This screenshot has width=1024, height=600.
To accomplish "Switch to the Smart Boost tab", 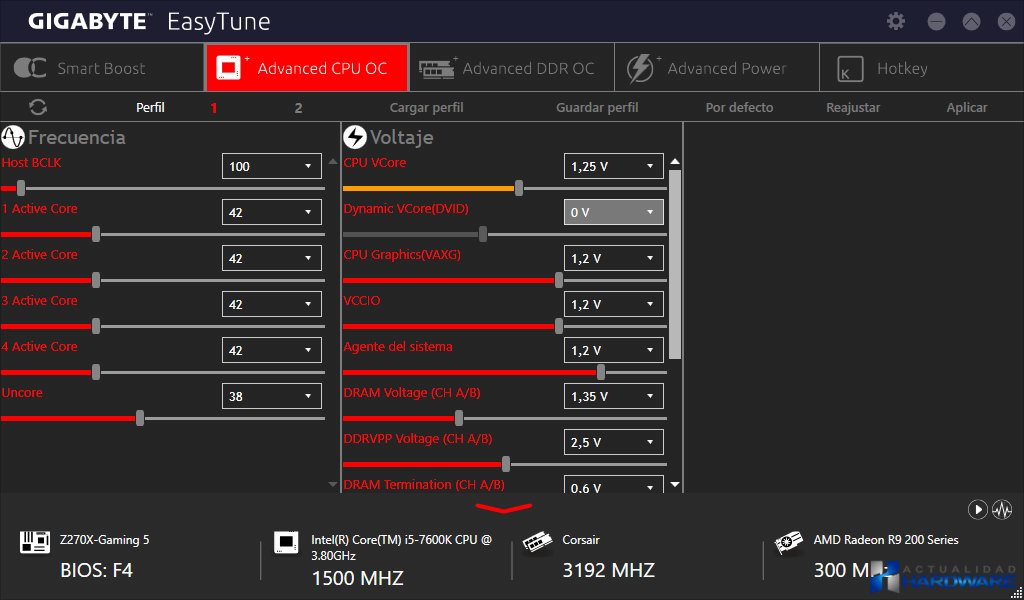I will point(100,68).
